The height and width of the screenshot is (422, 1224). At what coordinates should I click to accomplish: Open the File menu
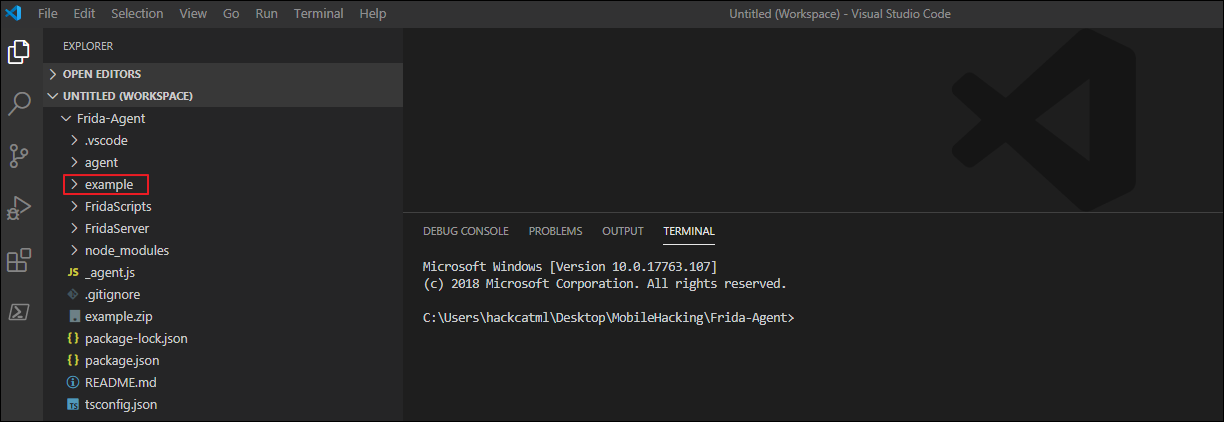click(x=48, y=14)
